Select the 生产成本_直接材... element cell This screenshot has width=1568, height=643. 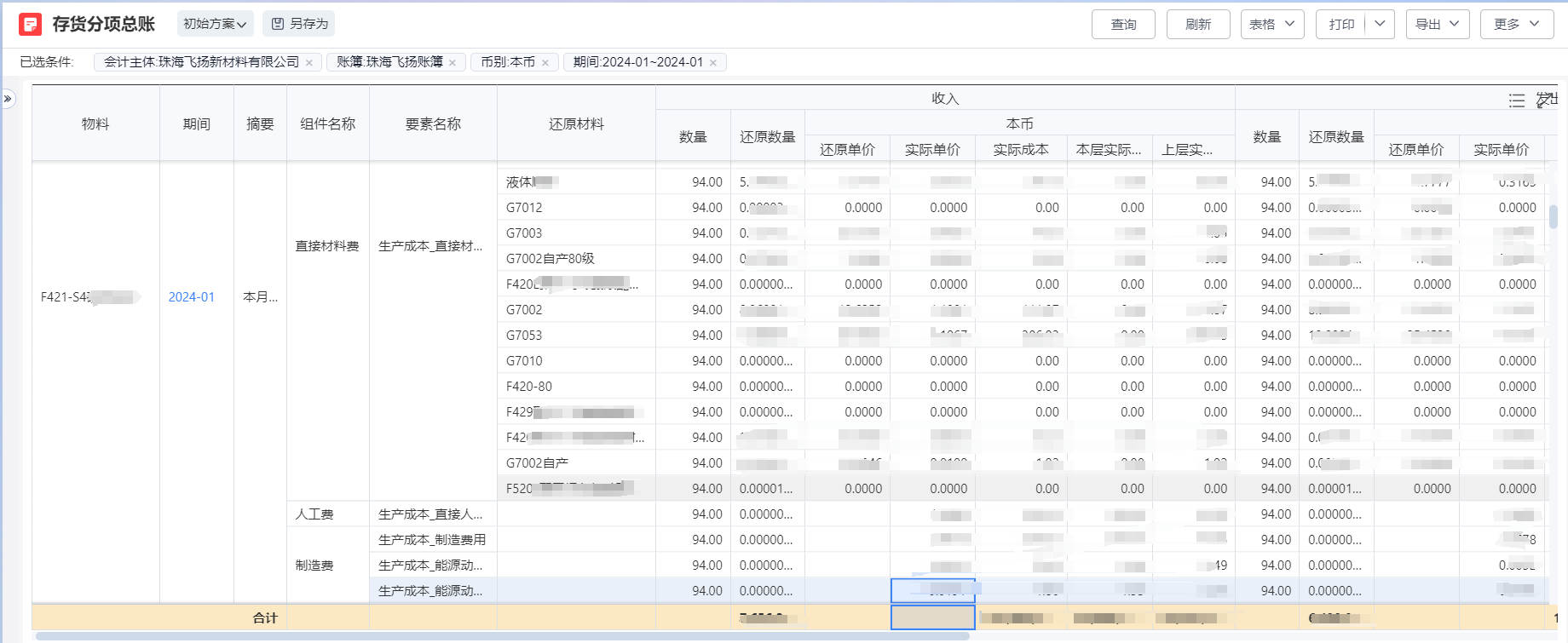point(433,246)
